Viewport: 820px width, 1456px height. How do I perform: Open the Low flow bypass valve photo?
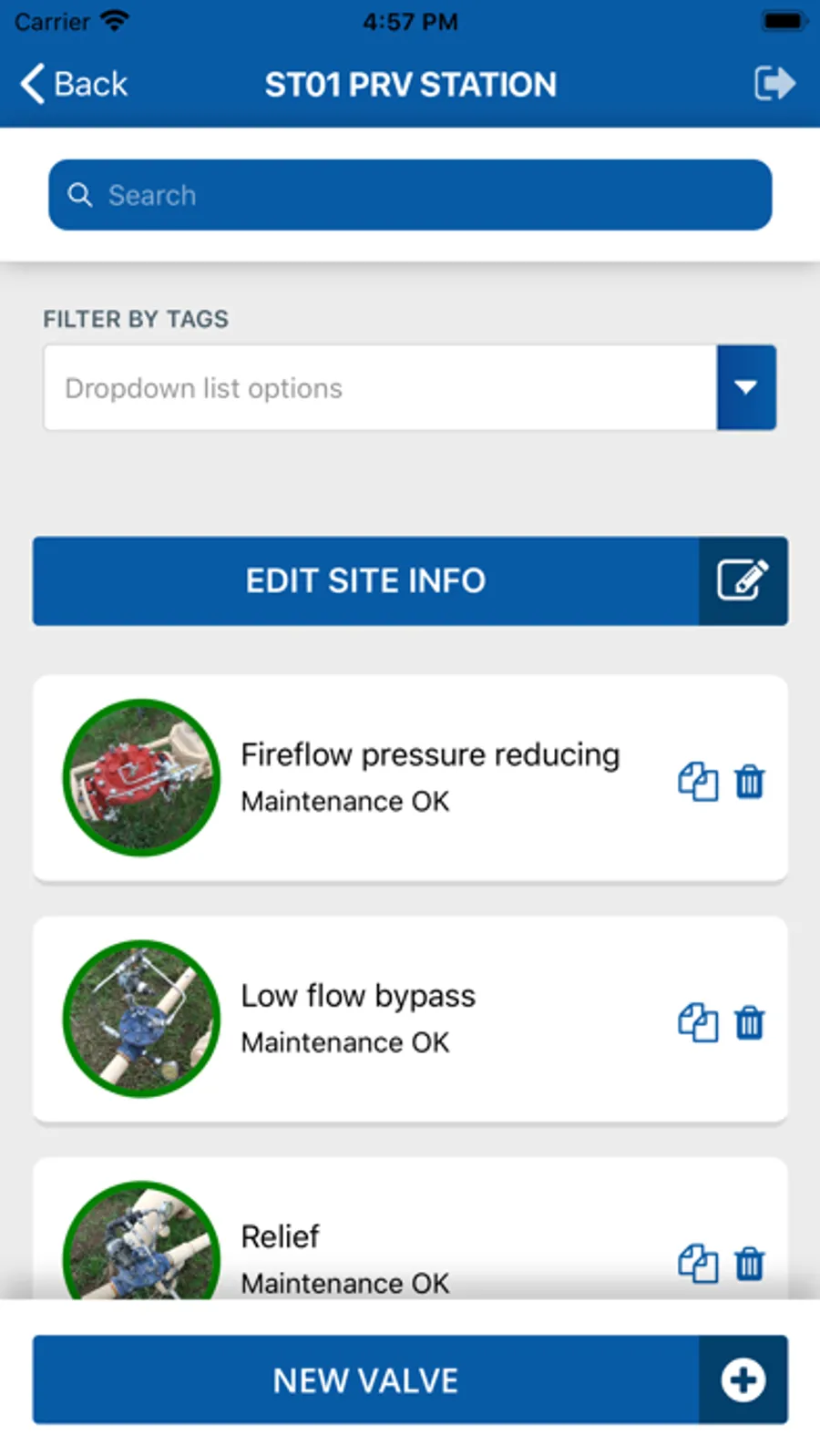(141, 1019)
